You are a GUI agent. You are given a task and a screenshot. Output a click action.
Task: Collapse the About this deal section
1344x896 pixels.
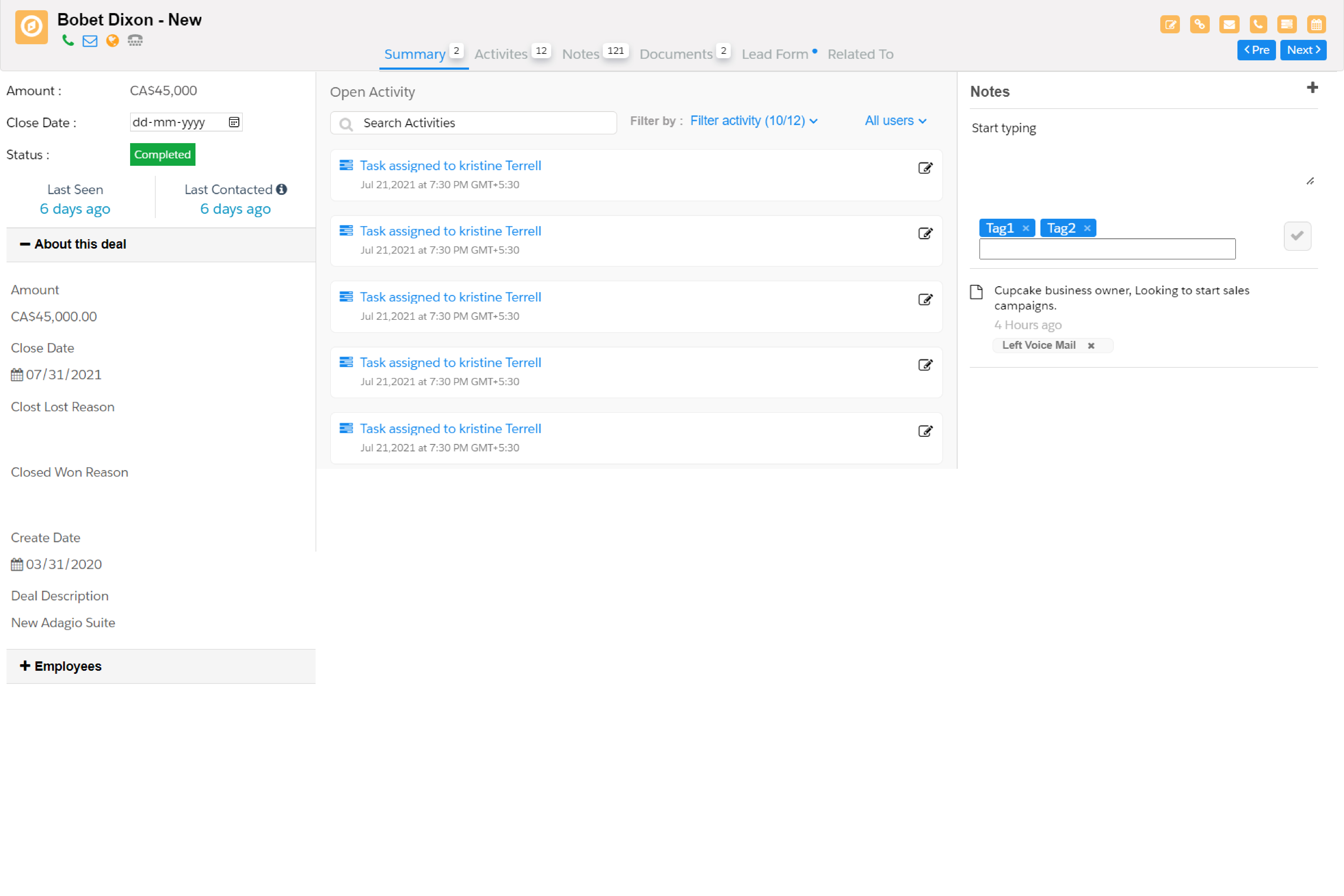point(25,244)
